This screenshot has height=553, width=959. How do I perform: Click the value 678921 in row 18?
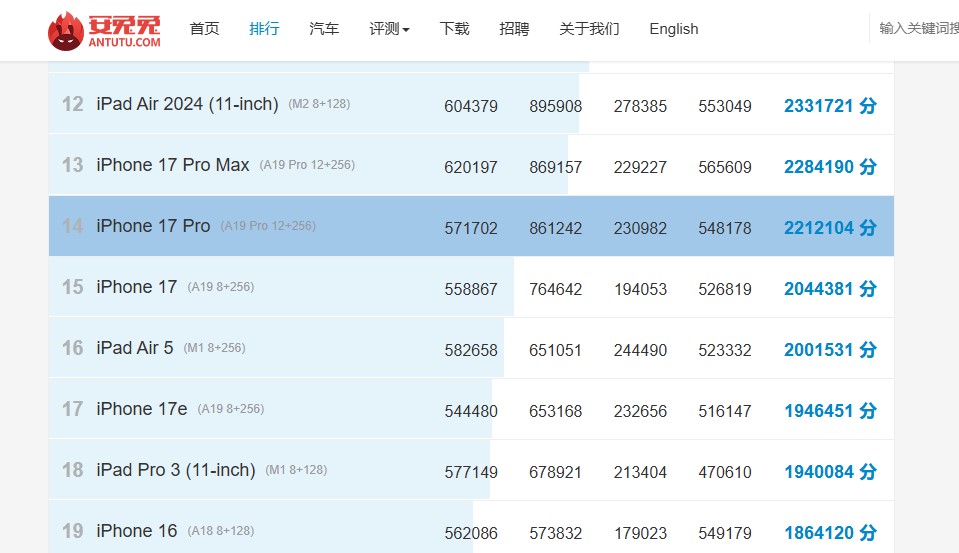click(x=555, y=472)
